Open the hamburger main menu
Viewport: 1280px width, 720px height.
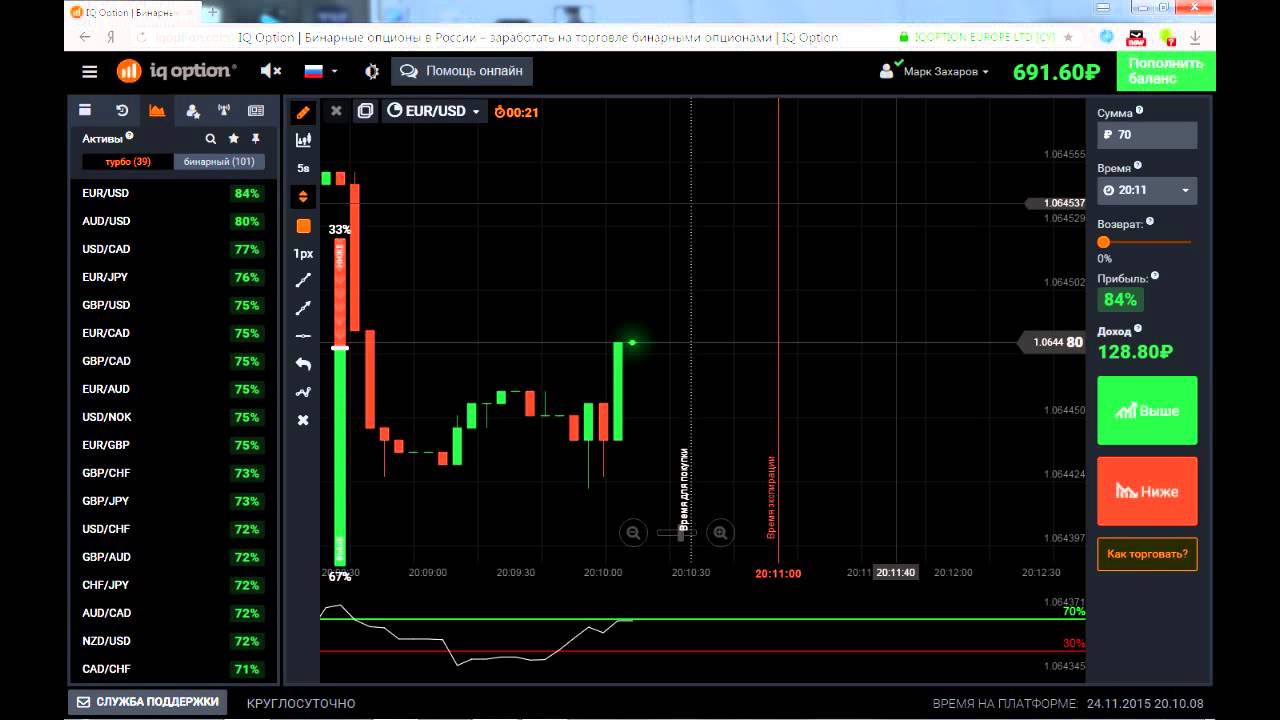click(90, 72)
